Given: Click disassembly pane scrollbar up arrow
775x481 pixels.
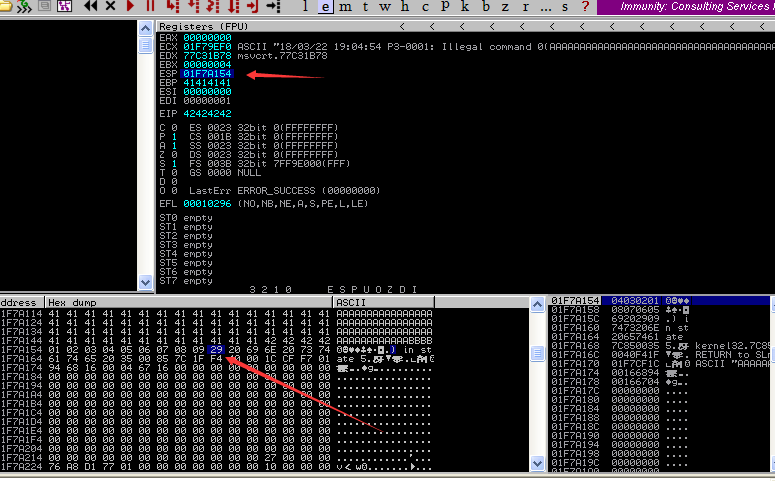Looking at the screenshot, I should 145,28.
